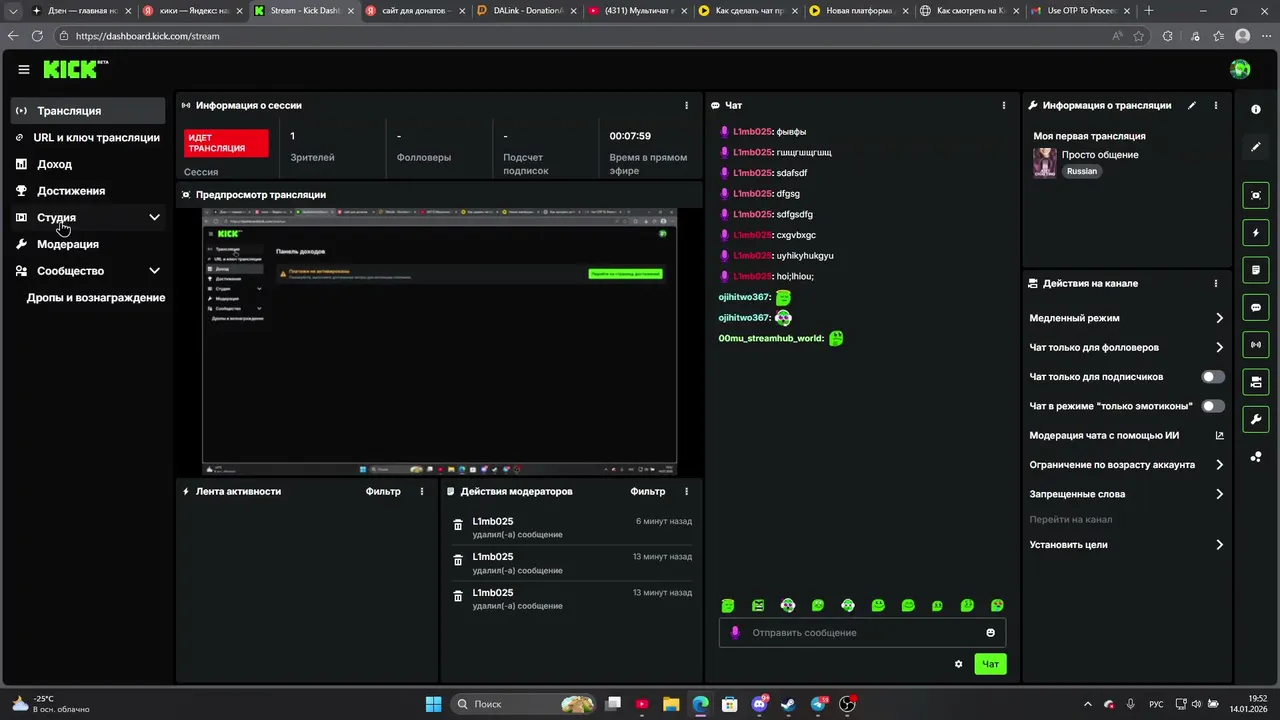Open OBS Studio from the taskbar
Screen dimensions: 1280x720
[848, 704]
